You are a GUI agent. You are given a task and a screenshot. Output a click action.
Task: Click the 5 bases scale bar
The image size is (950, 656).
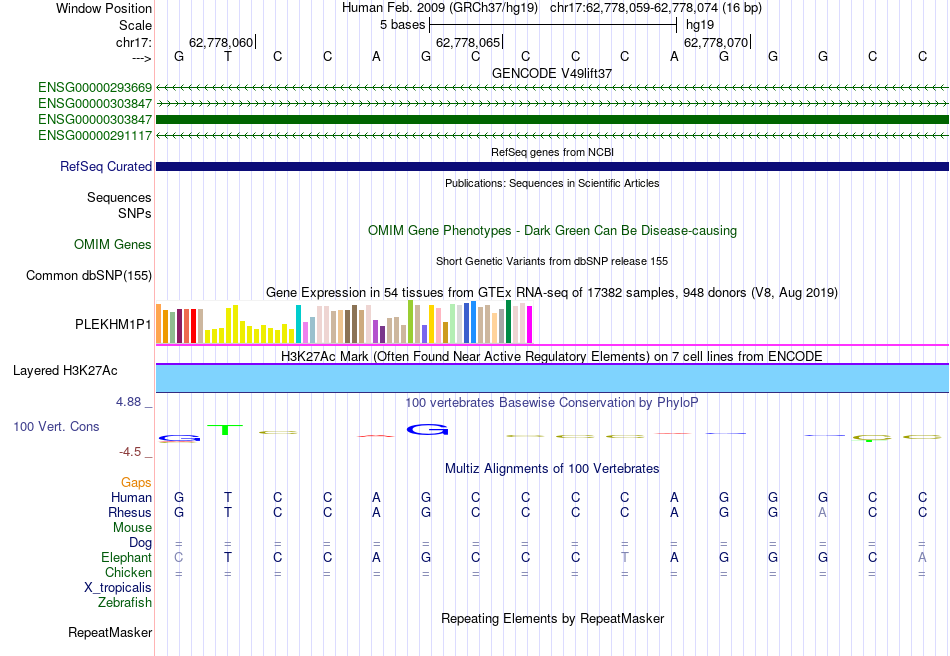[x=553, y=25]
